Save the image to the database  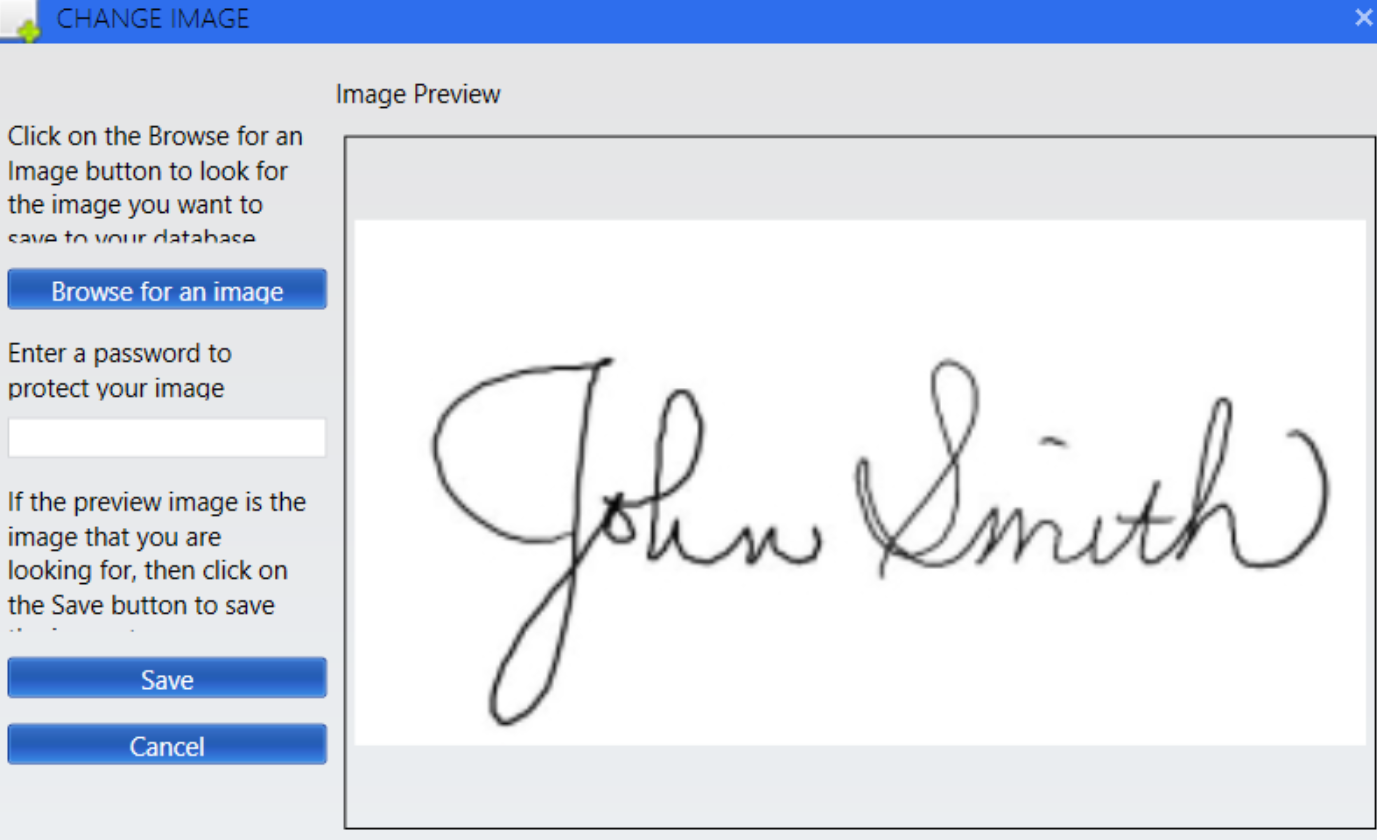167,678
